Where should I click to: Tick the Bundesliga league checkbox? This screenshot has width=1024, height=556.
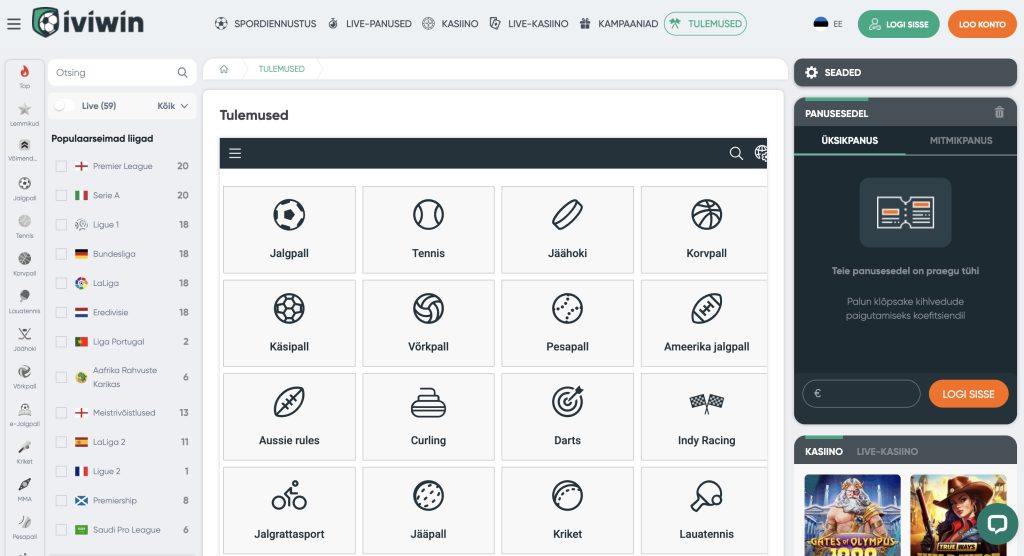point(62,254)
